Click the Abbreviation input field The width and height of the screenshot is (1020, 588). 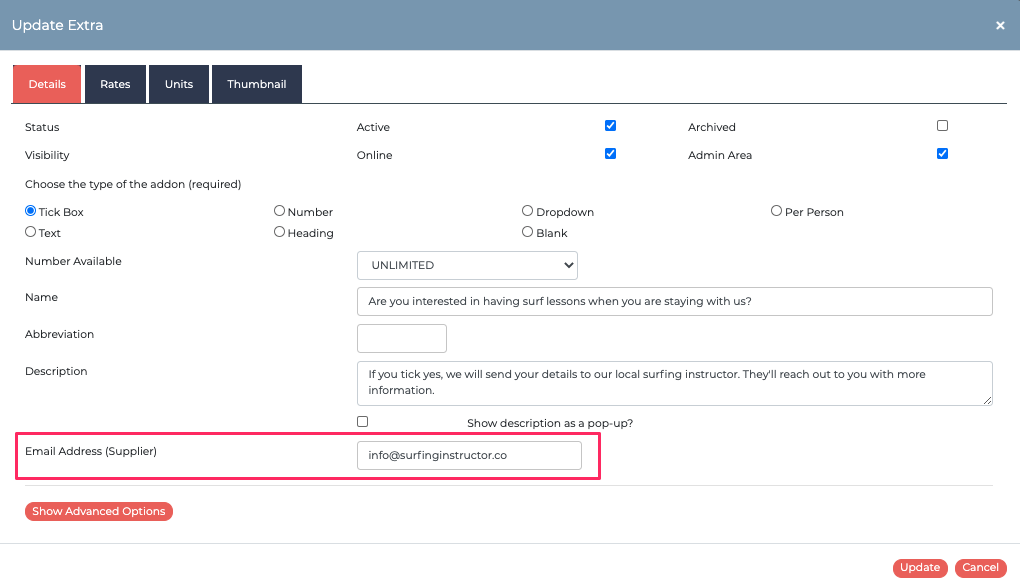click(402, 338)
